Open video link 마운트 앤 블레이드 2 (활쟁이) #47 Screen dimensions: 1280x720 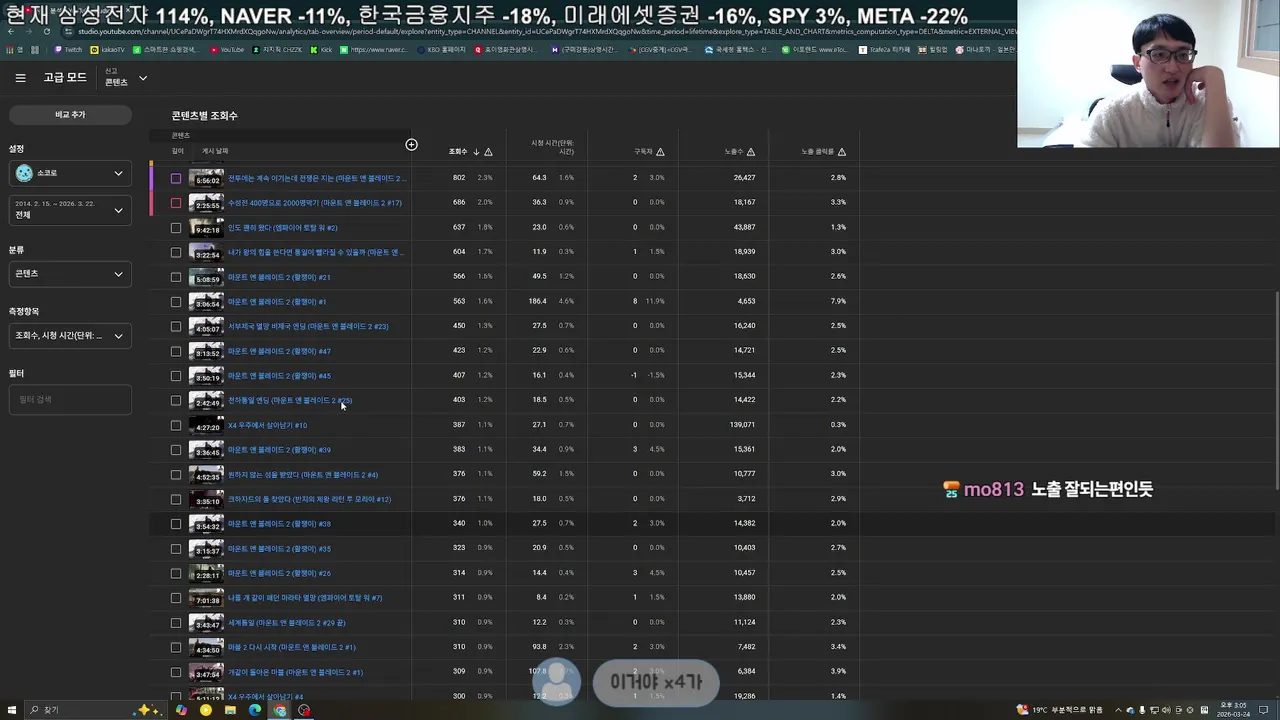point(279,351)
